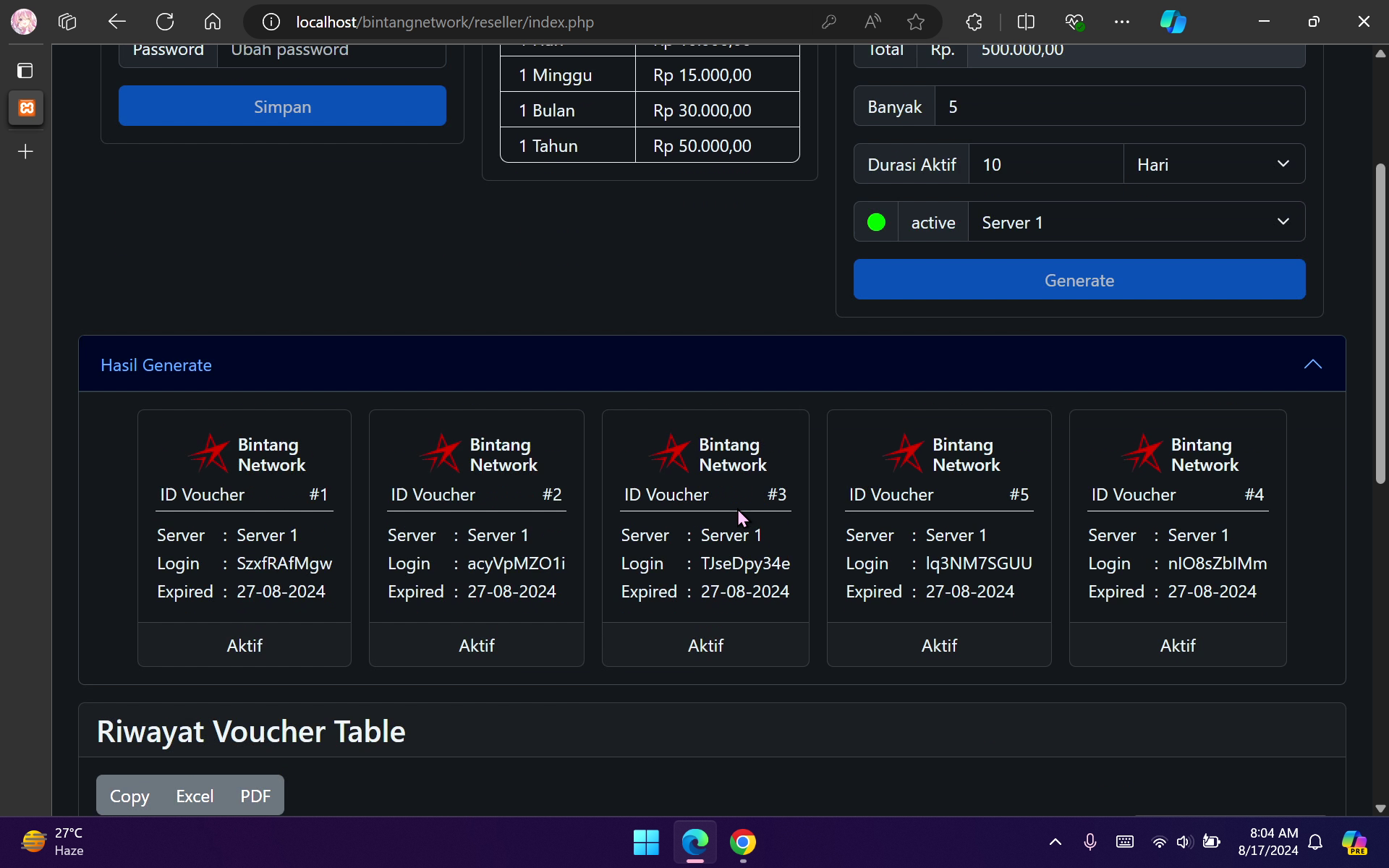Viewport: 1389px width, 868px height.
Task: Click the green active status indicator
Action: coord(876,222)
